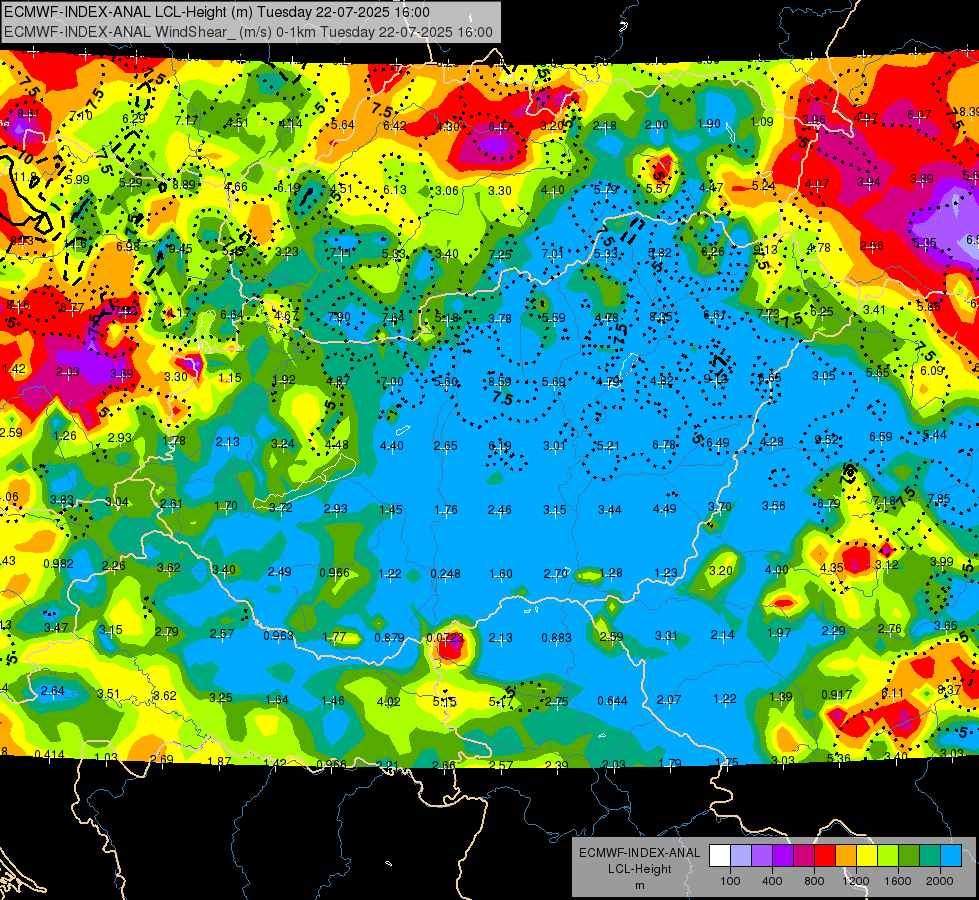Click the wind shear value '0.883'
The image size is (979, 900).
(556, 638)
